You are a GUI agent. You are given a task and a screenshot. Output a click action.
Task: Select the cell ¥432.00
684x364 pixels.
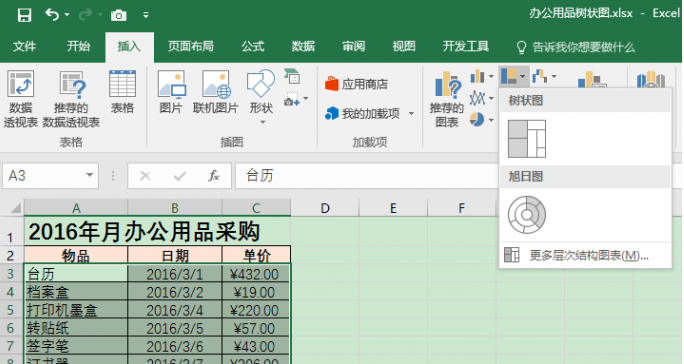pos(256,274)
